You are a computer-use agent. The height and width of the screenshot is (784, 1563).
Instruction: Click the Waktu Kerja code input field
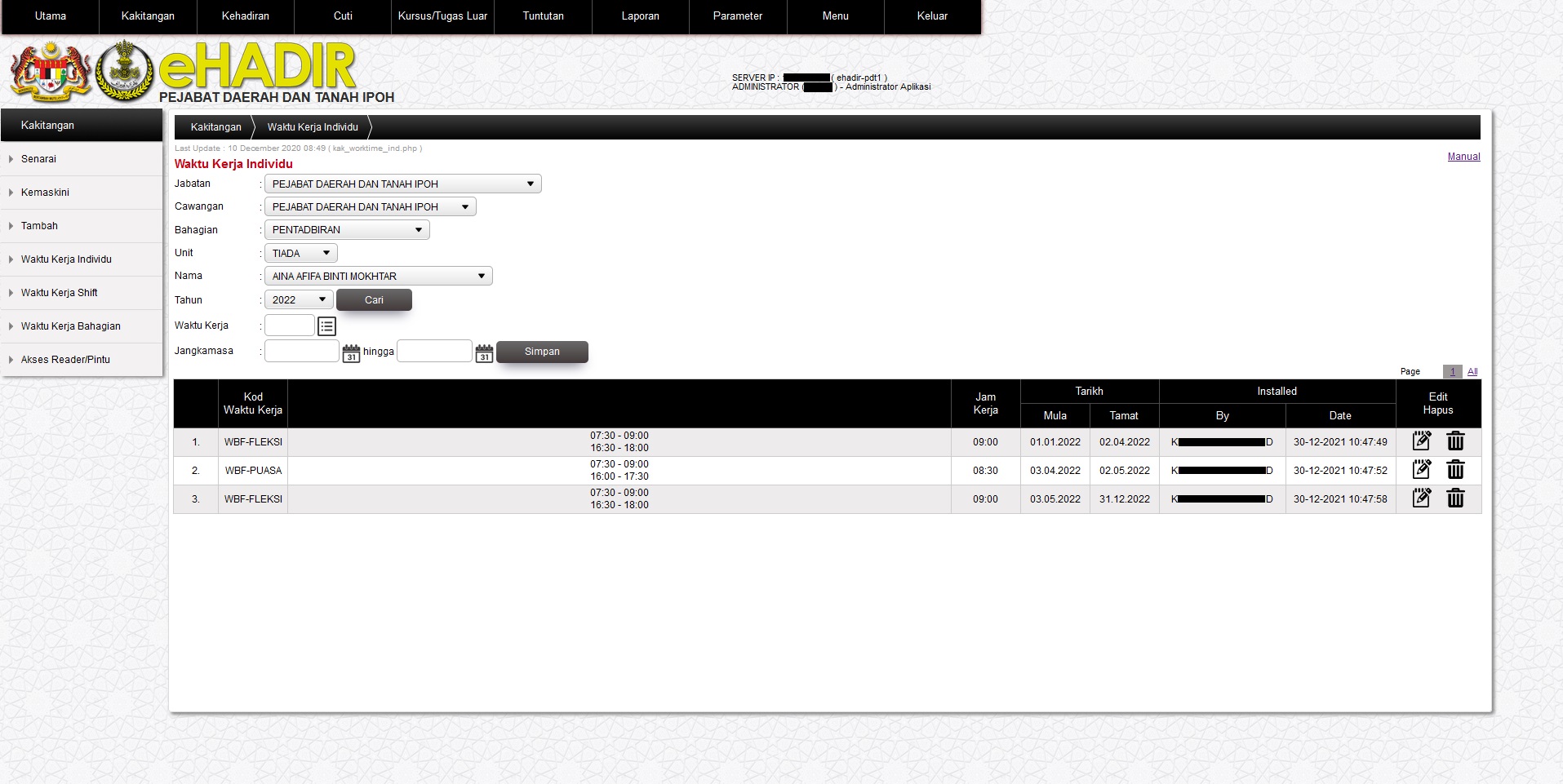(x=290, y=326)
